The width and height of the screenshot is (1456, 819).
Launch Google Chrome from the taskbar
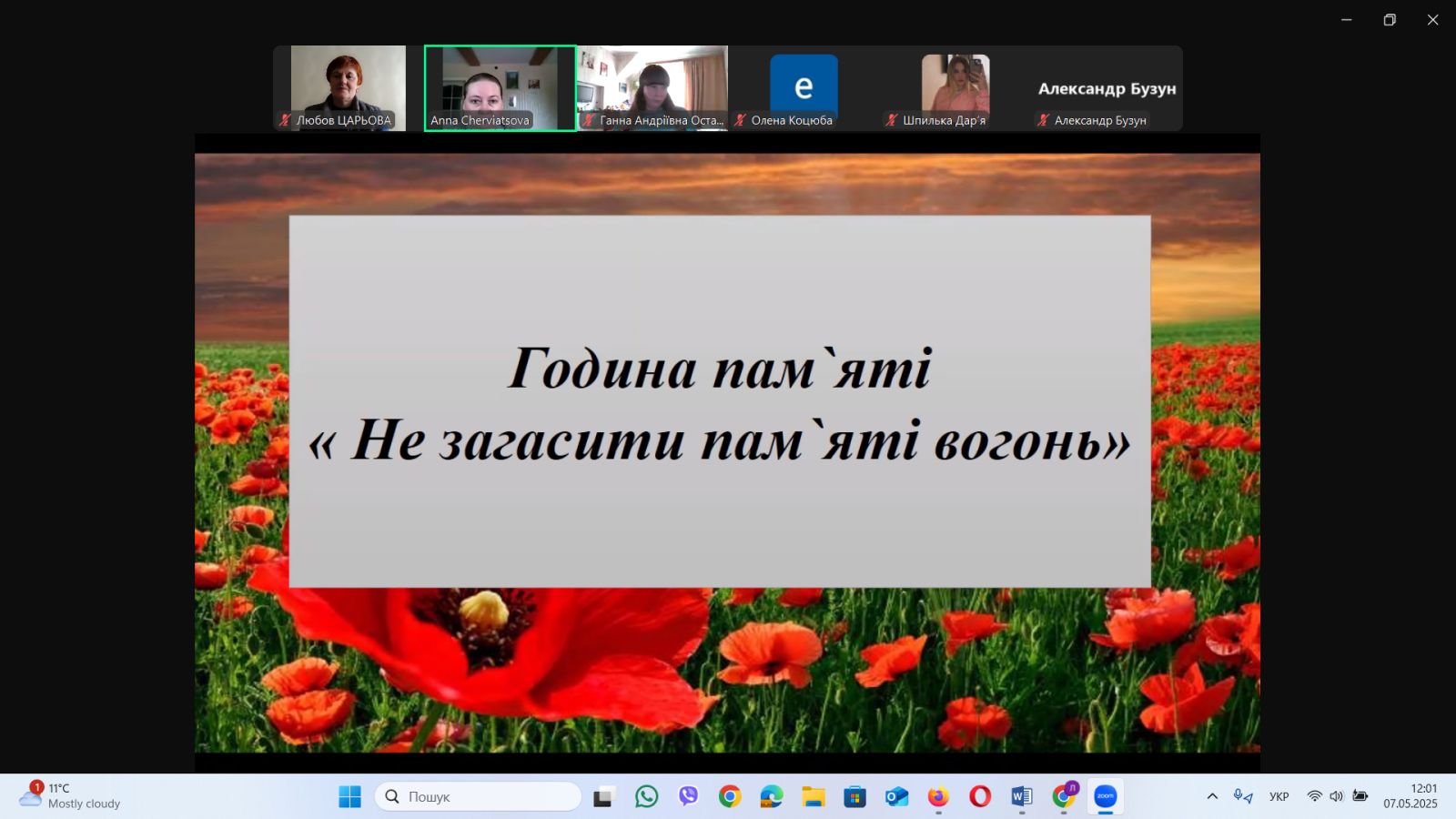pos(730,797)
